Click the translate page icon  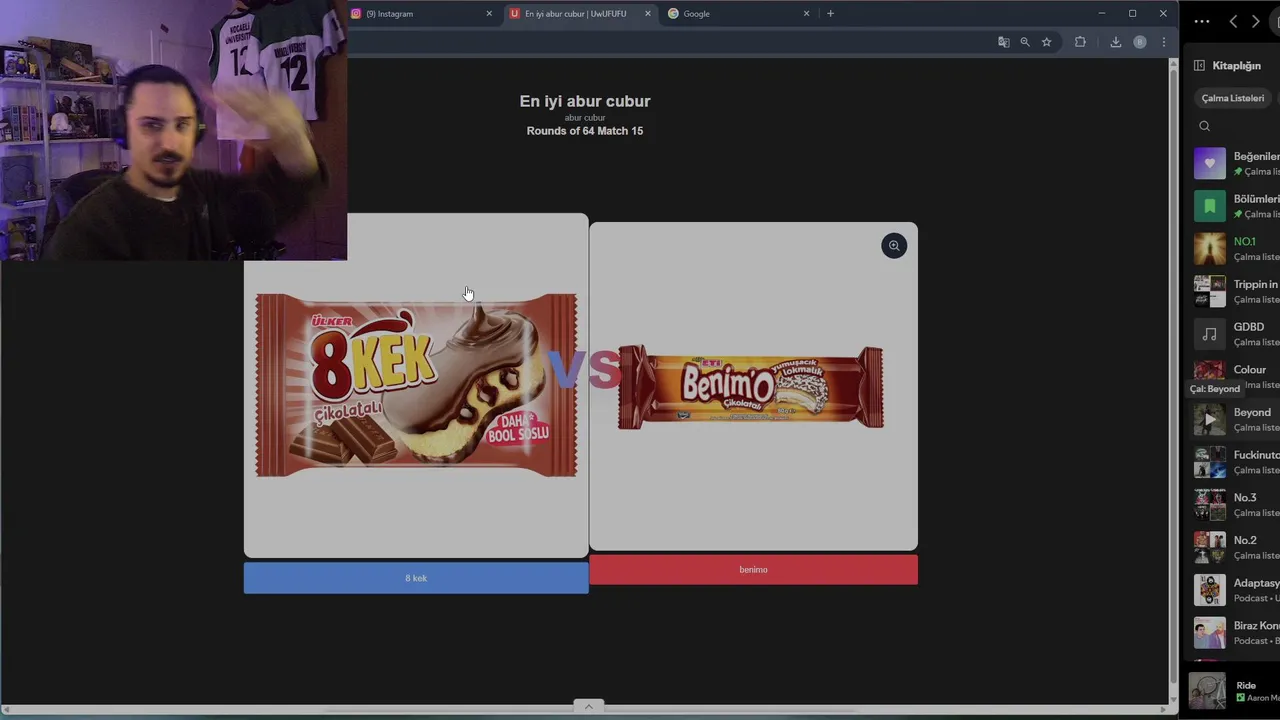[1003, 42]
